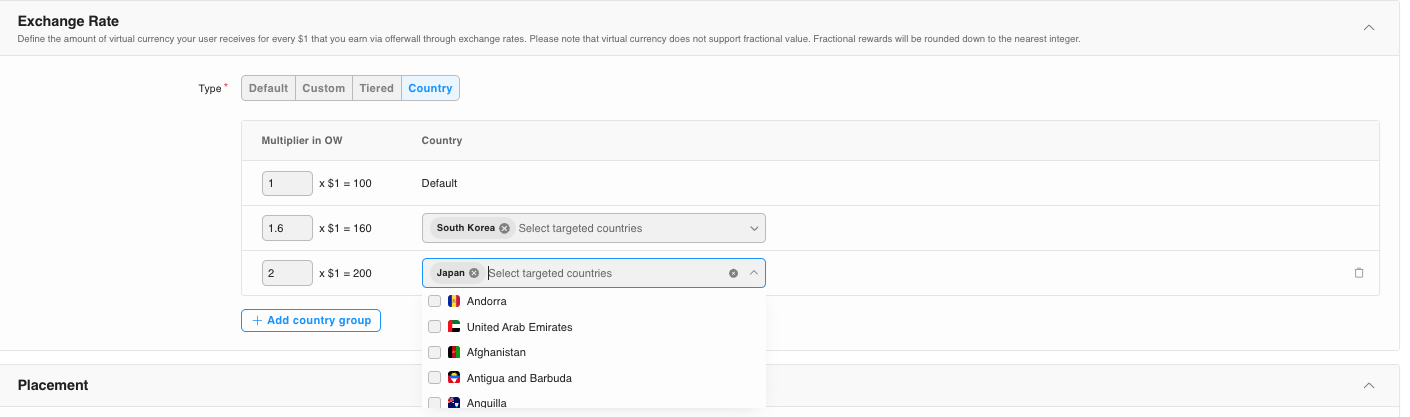Open the South Korea country dropdown

754,228
